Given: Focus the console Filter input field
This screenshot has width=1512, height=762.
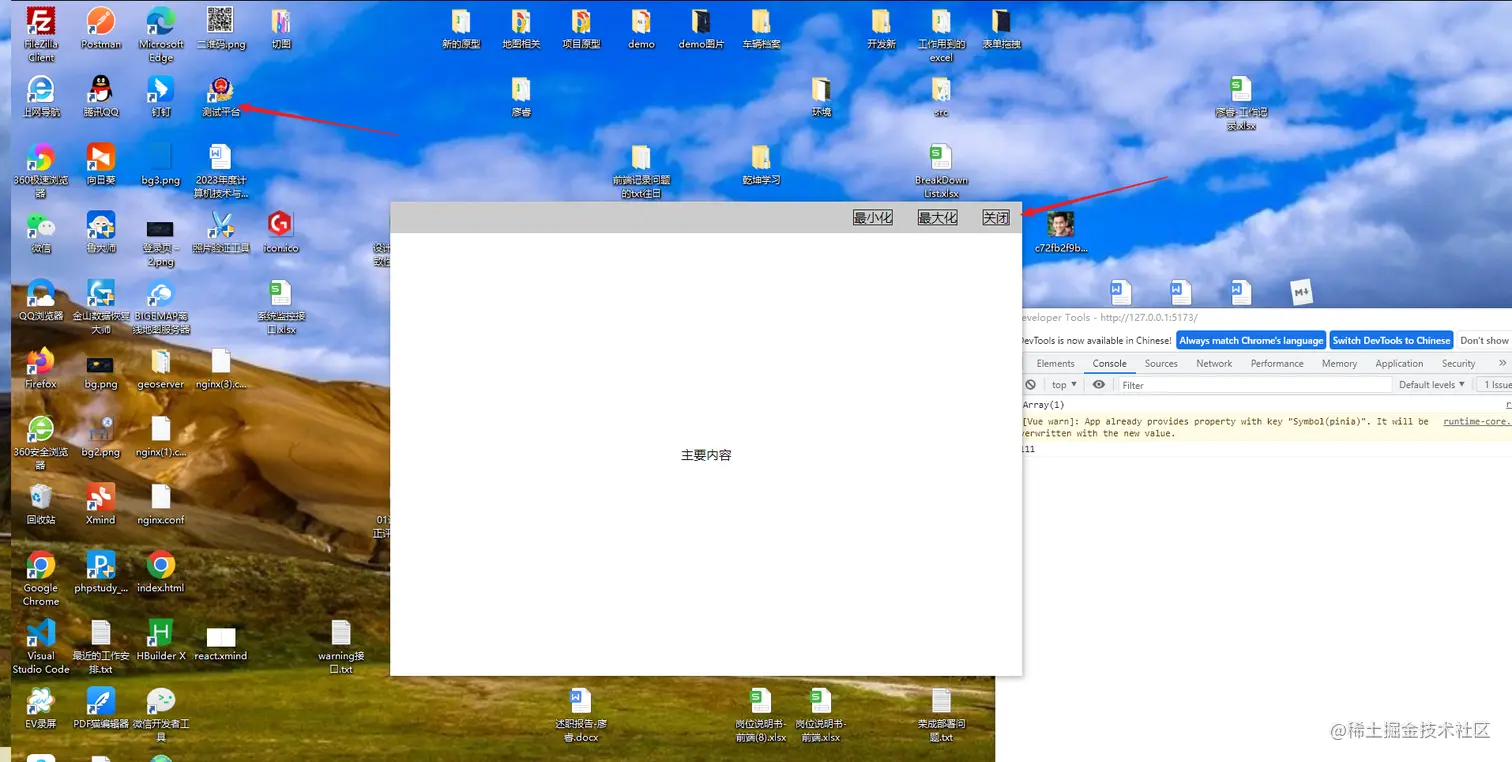Looking at the screenshot, I should (1254, 385).
